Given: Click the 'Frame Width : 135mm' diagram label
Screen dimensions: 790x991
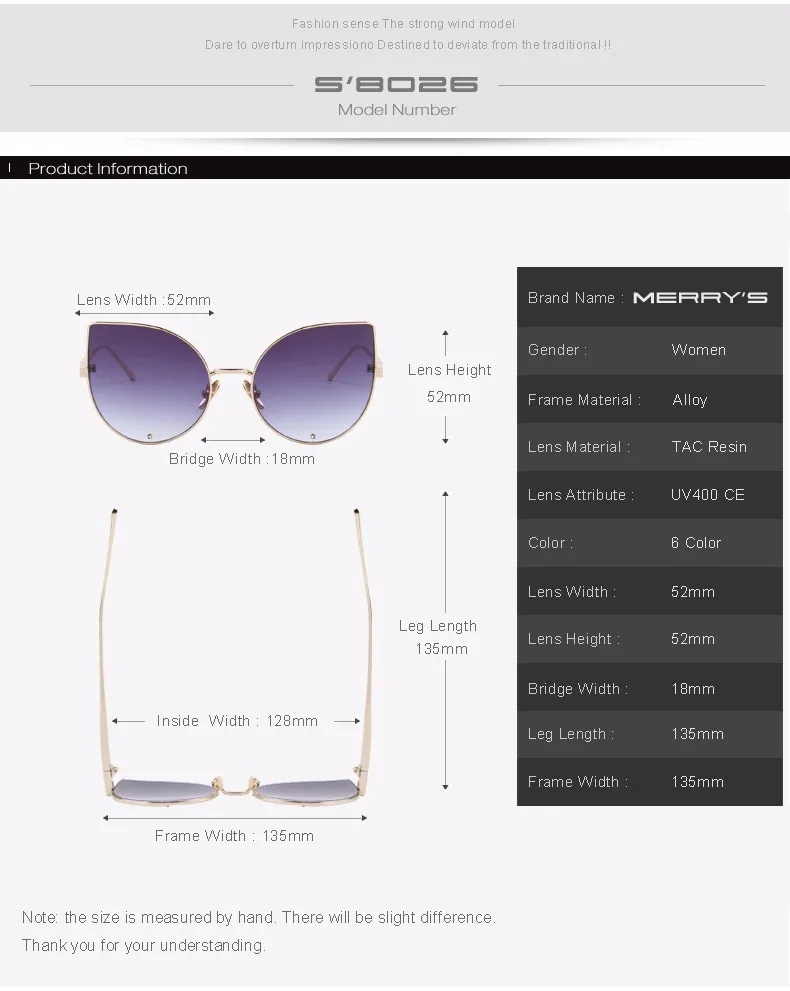Looking at the screenshot, I should (234, 836).
